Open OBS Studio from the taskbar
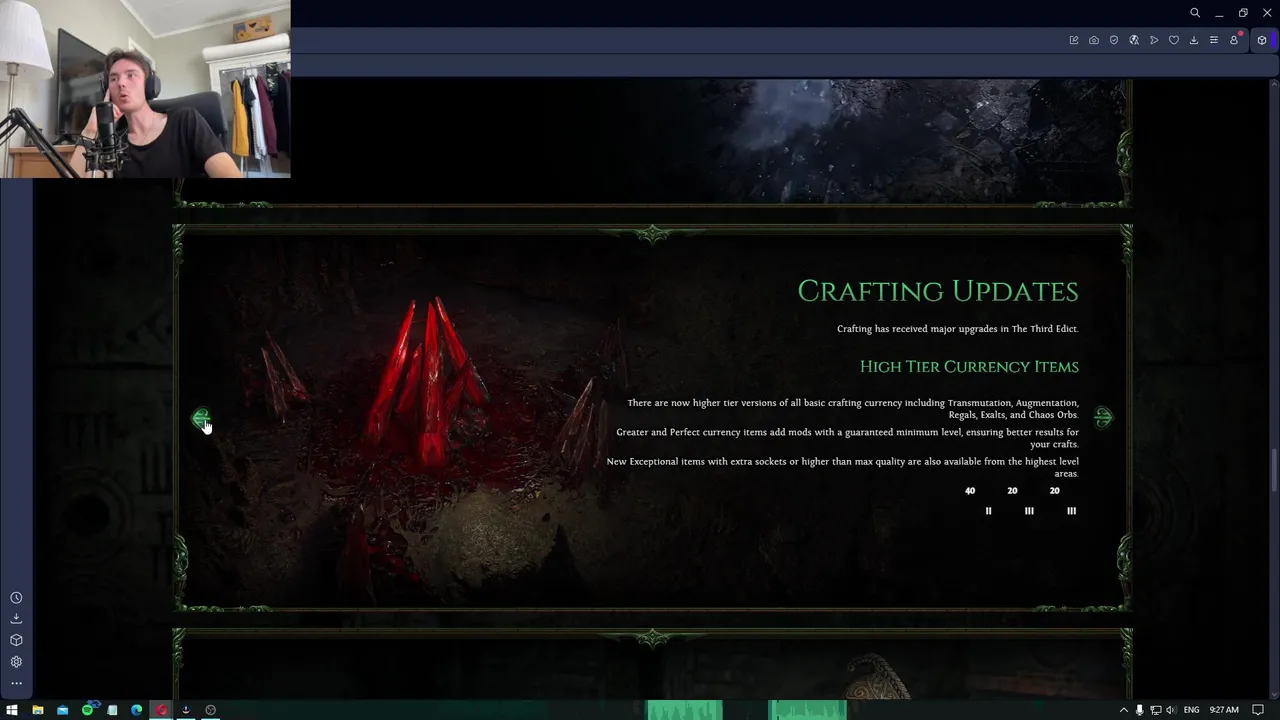Viewport: 1280px width, 720px height. pos(210,710)
